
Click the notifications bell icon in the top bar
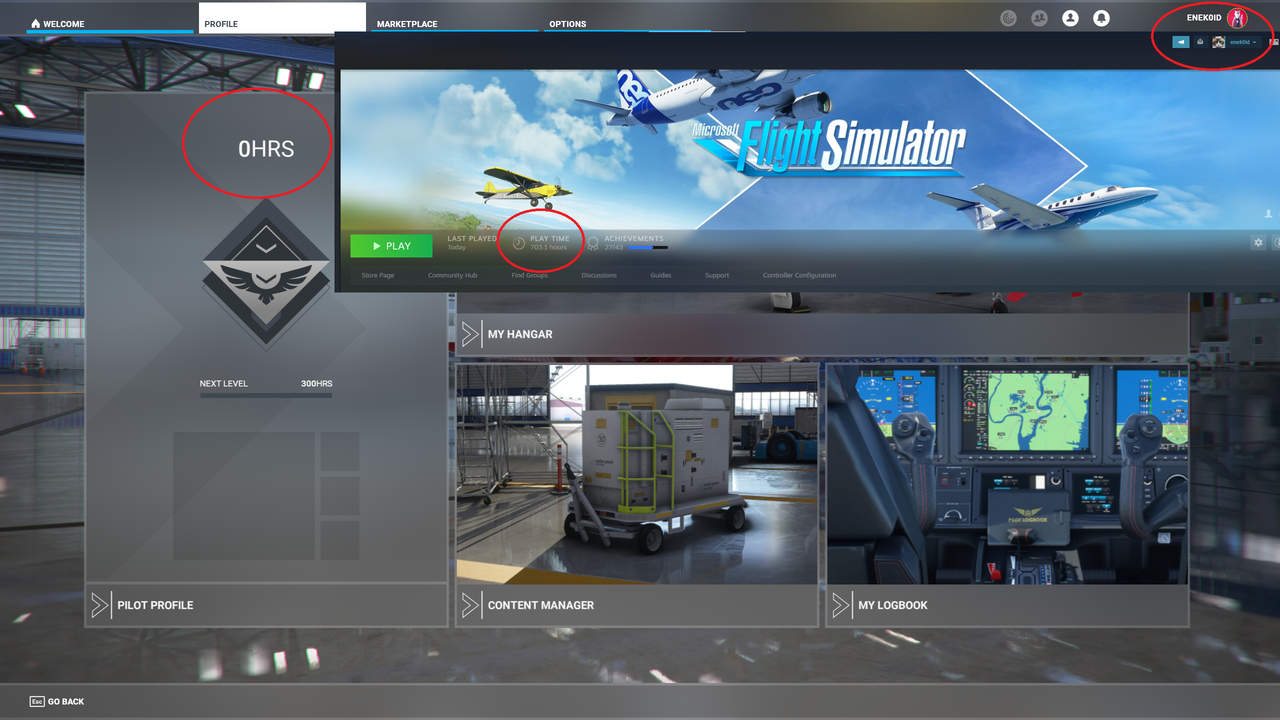tap(1101, 18)
